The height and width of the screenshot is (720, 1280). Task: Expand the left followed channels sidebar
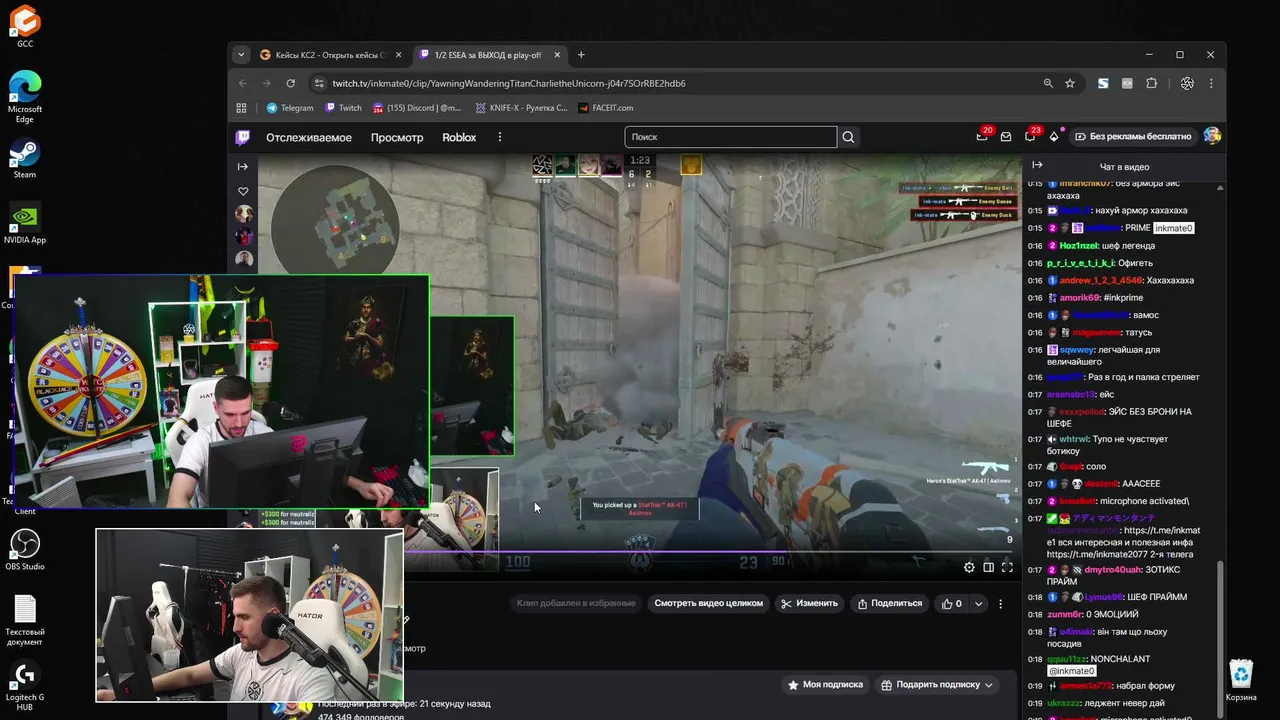tap(242, 166)
